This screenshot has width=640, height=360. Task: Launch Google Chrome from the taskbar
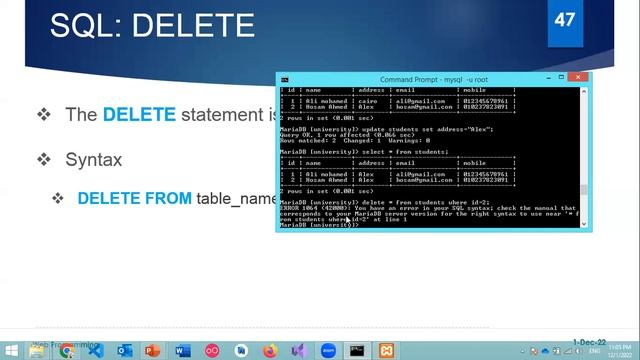(67, 351)
